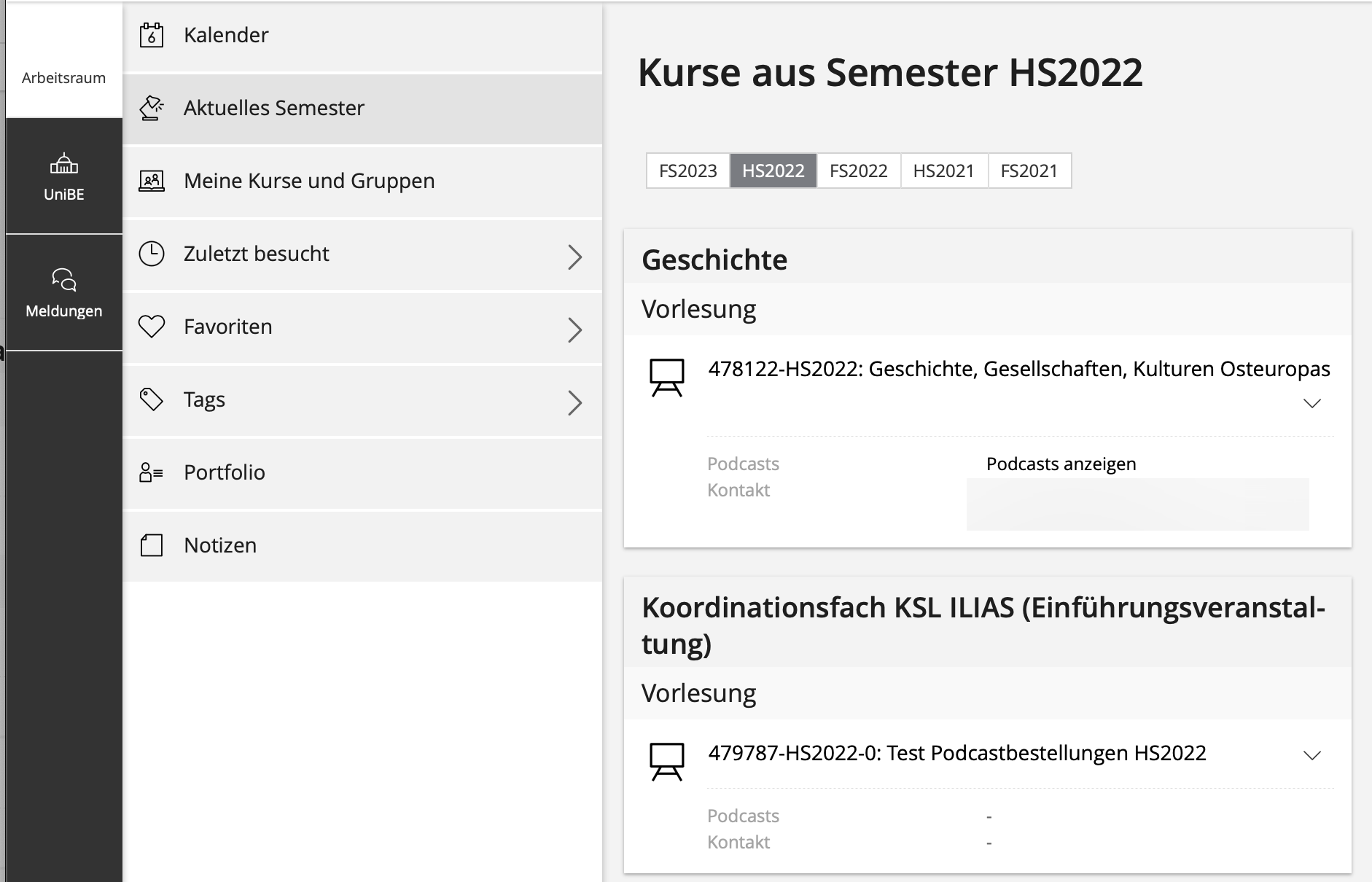The width and height of the screenshot is (1372, 882).
Task: Click the Meine Kurse und Gruppen icon
Action: coord(152,181)
